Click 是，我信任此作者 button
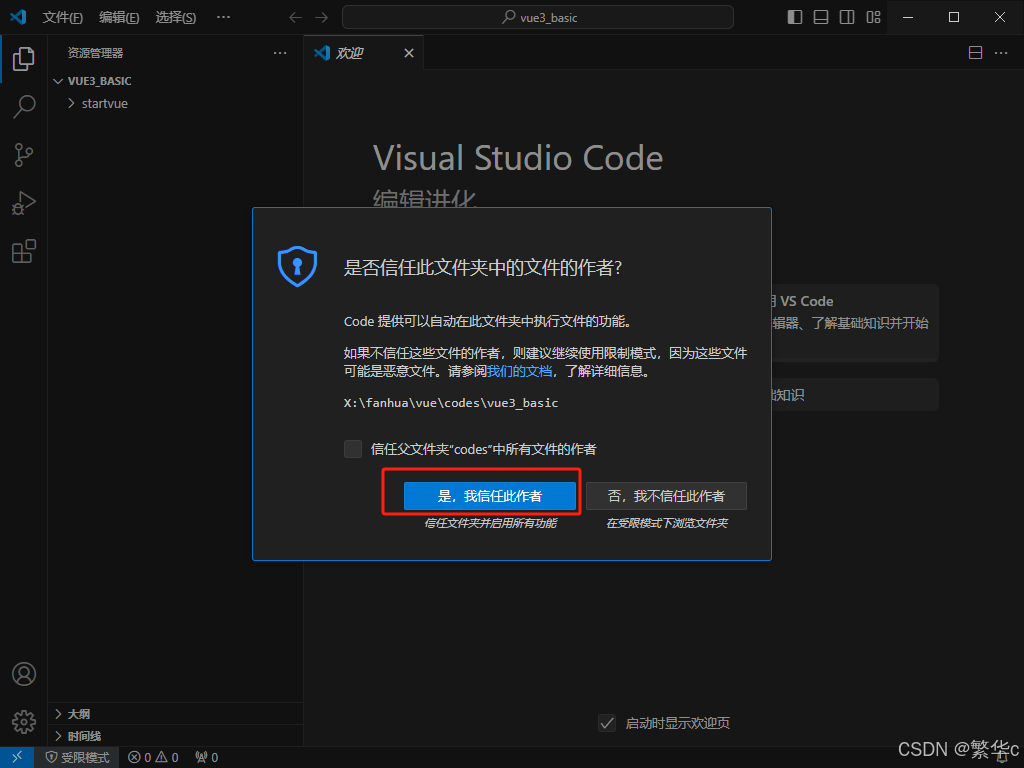Screen dimensions: 1024x768 coord(490,496)
